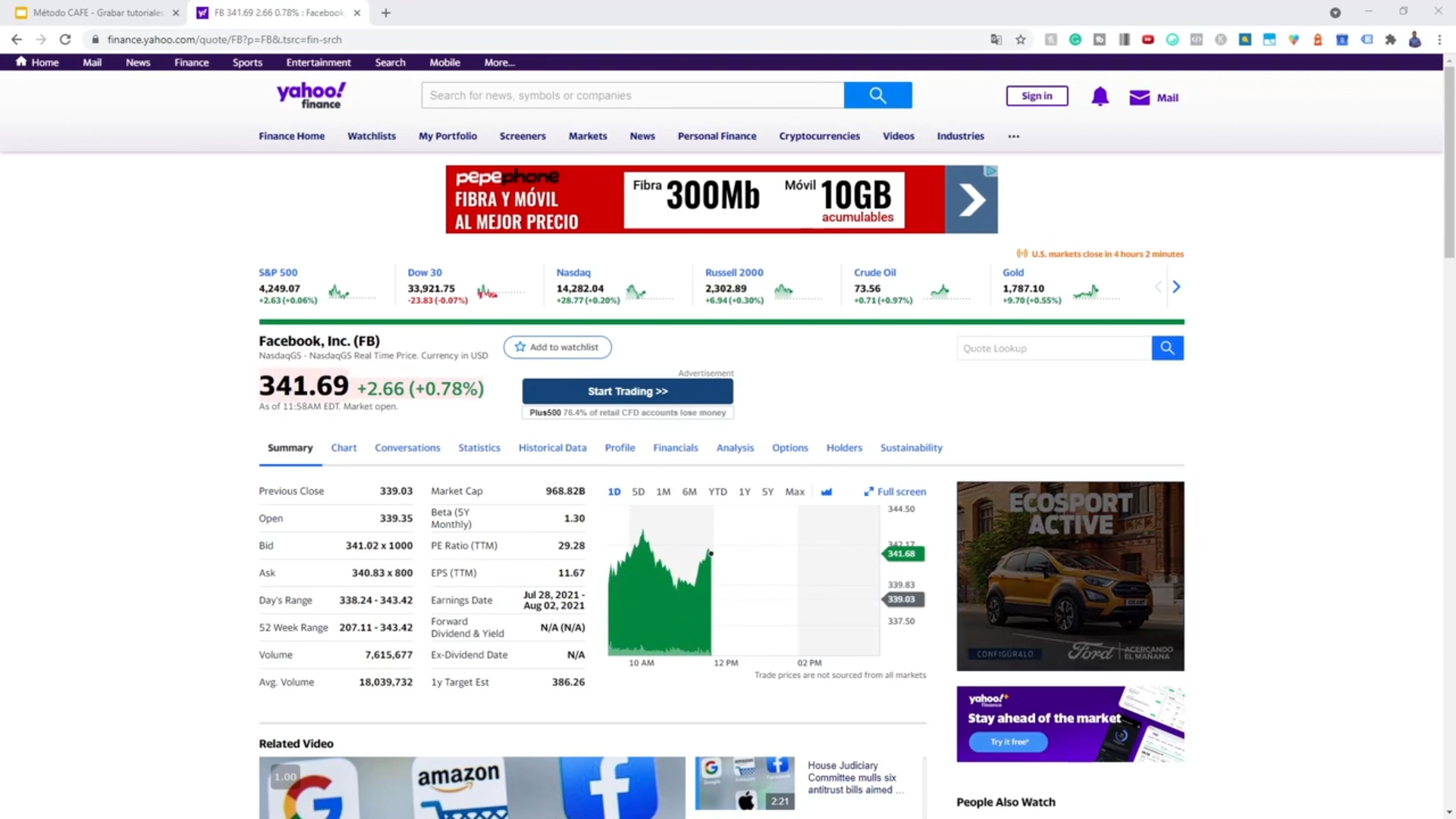Select the 1Y chart range
Image resolution: width=1456 pixels, height=819 pixels.
coord(745,492)
